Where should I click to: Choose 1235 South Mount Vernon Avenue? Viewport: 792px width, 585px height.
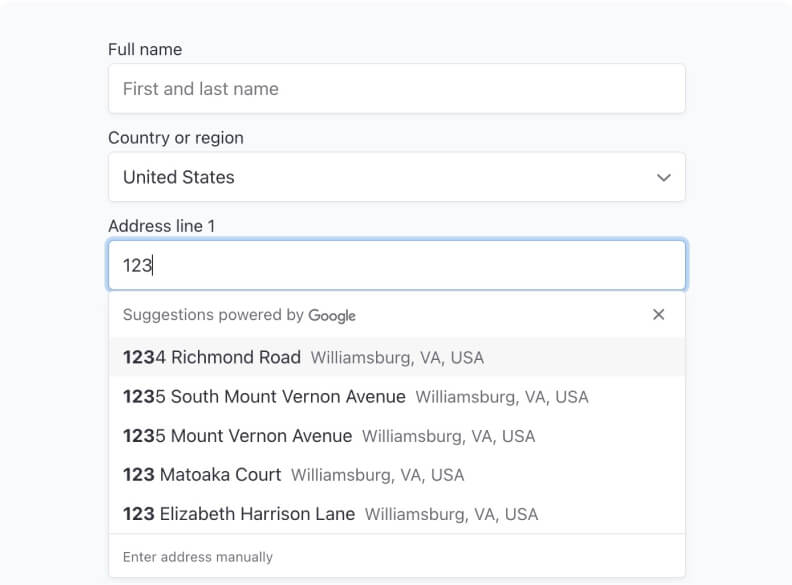[264, 397]
